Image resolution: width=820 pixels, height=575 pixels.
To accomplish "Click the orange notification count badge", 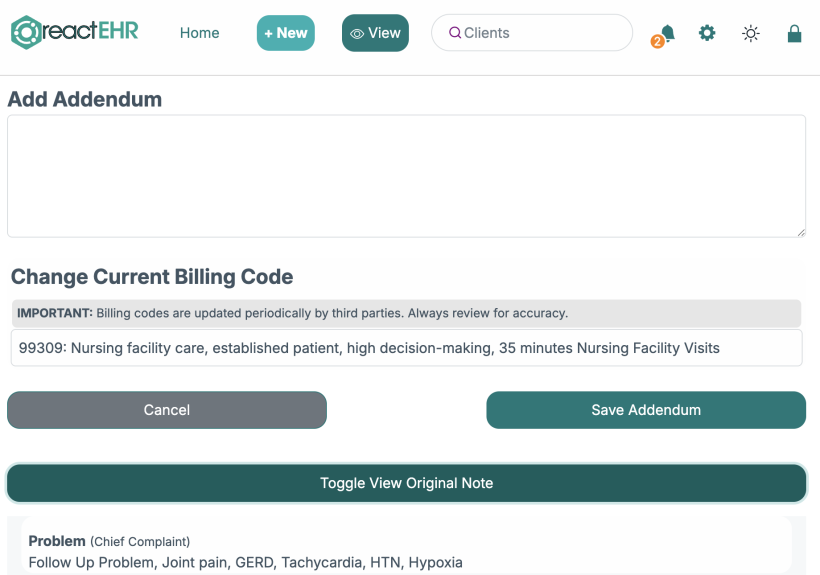I will [x=657, y=41].
